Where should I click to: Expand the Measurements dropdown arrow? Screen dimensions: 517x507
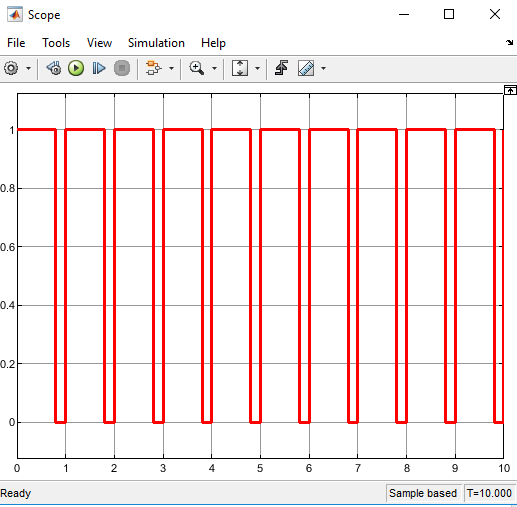[323, 68]
